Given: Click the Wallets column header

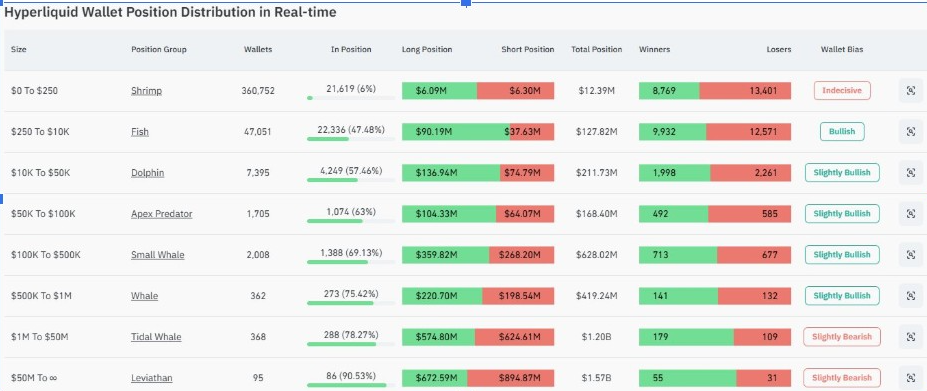Looking at the screenshot, I should [x=258, y=50].
